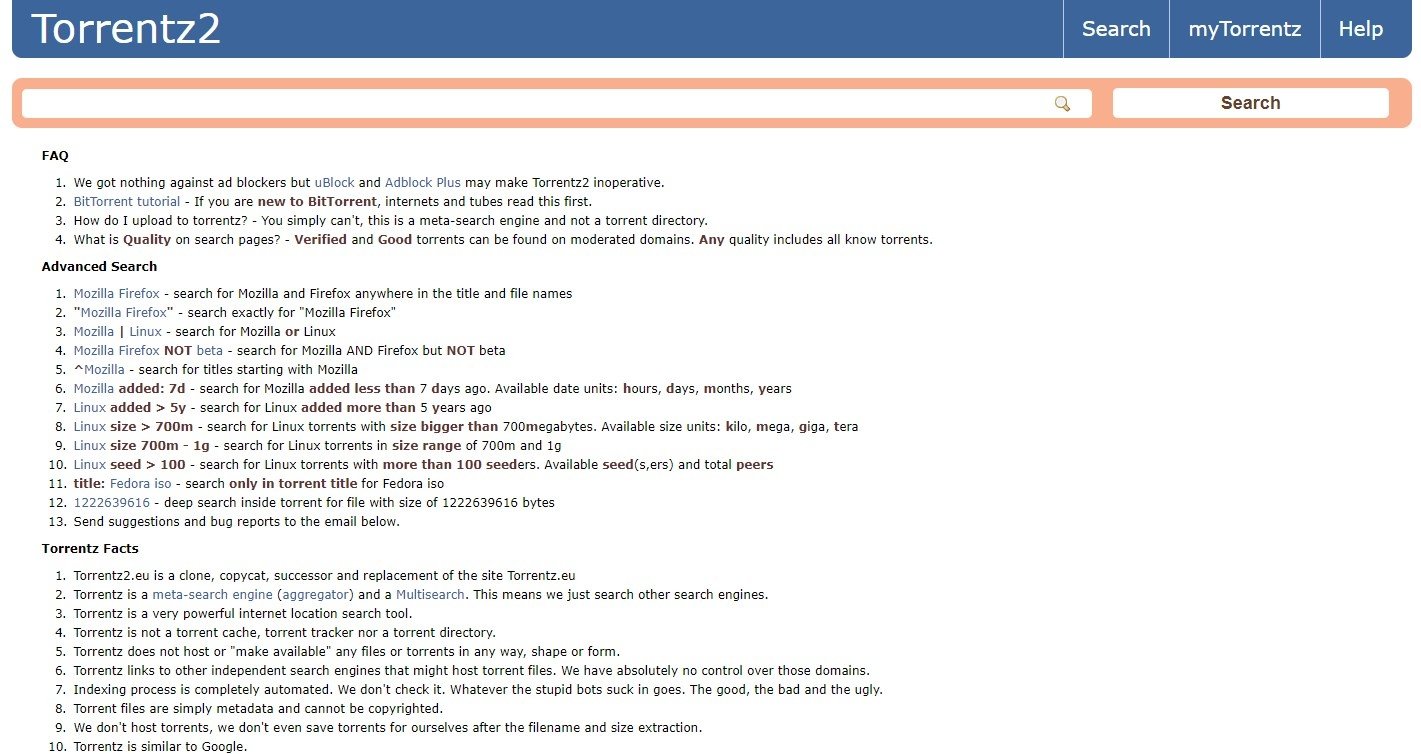Click text 'Torrent files are simply metadata and cannot be copyrighted.'
Image resolution: width=1421 pixels, height=754 pixels.
(x=258, y=709)
